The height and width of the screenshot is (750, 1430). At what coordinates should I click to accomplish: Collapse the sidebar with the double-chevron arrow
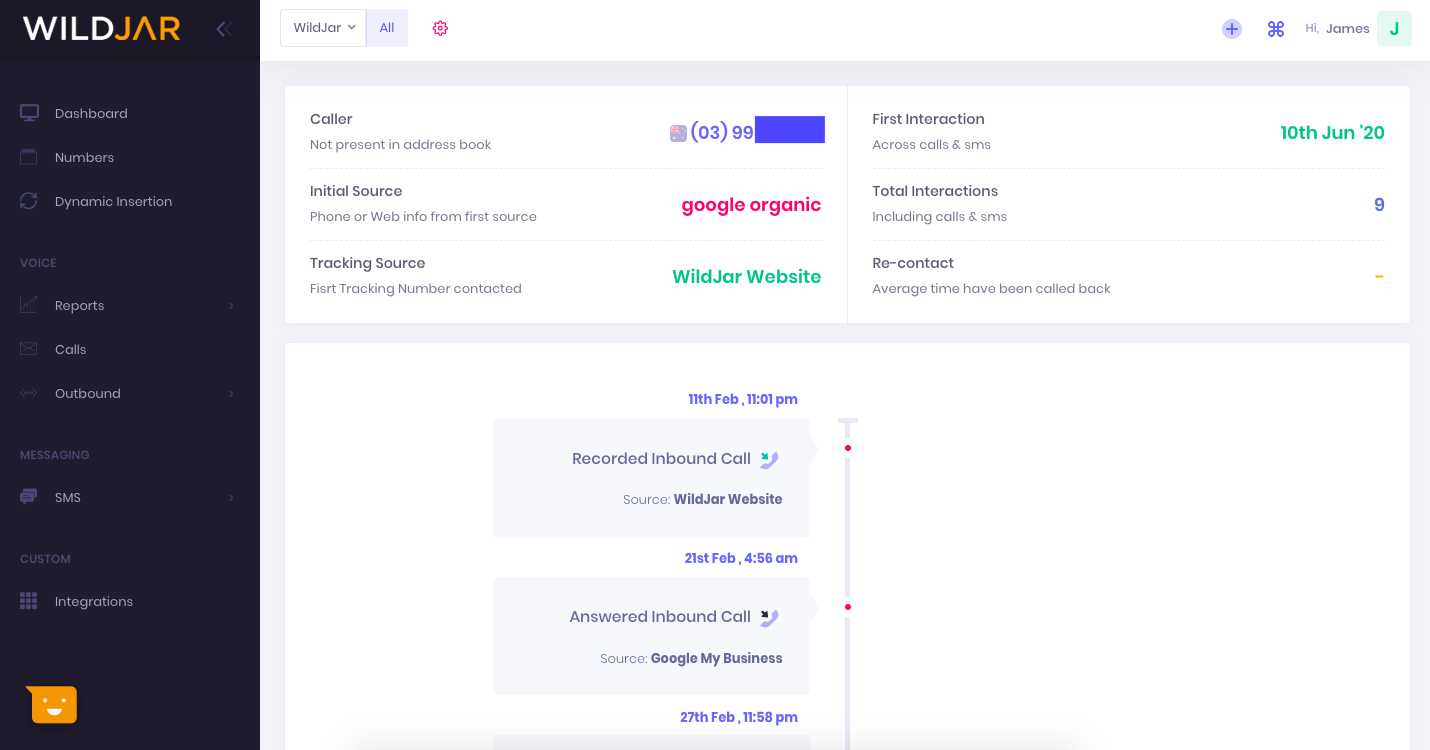coord(223,28)
